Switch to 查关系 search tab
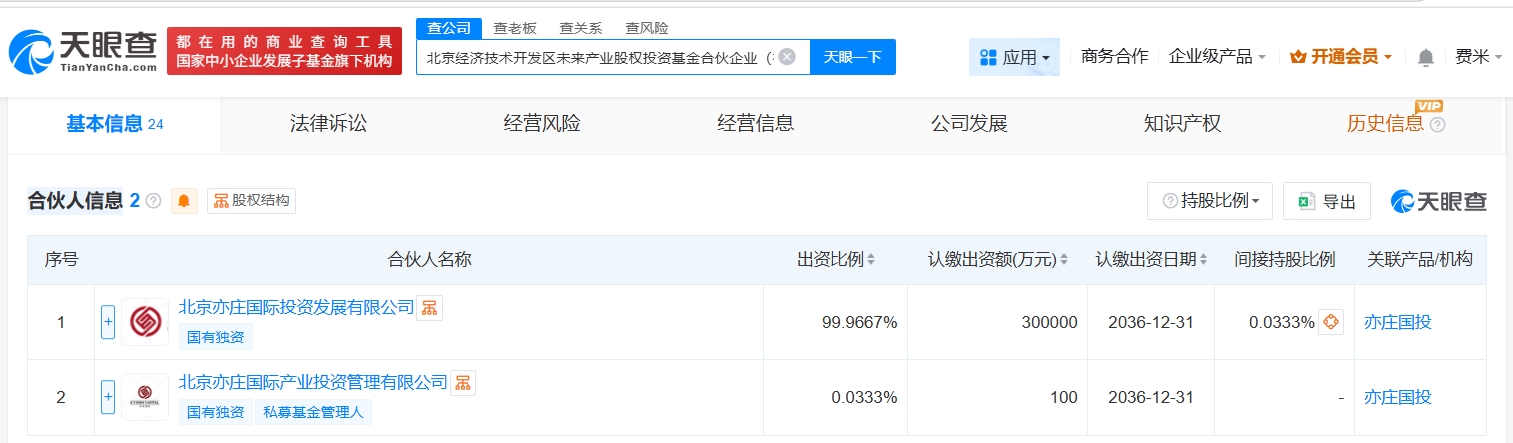The image size is (1513, 443). tap(580, 28)
